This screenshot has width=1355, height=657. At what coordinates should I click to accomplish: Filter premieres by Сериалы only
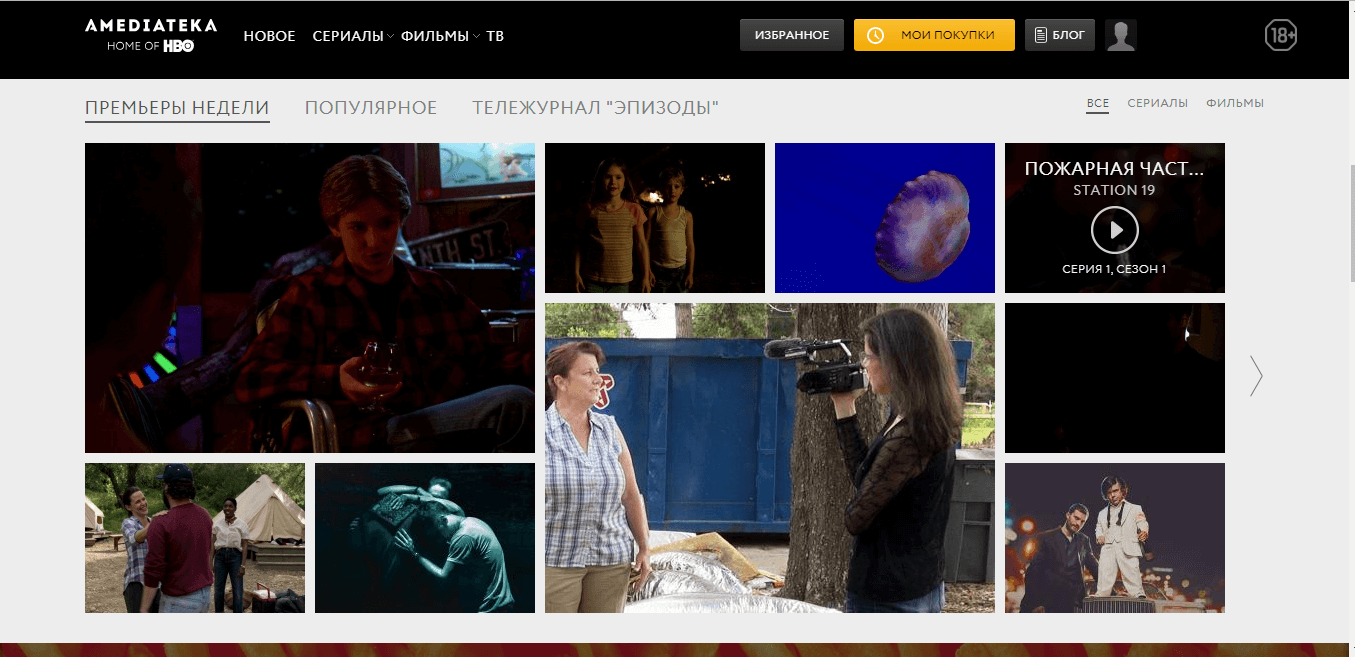pos(1157,103)
